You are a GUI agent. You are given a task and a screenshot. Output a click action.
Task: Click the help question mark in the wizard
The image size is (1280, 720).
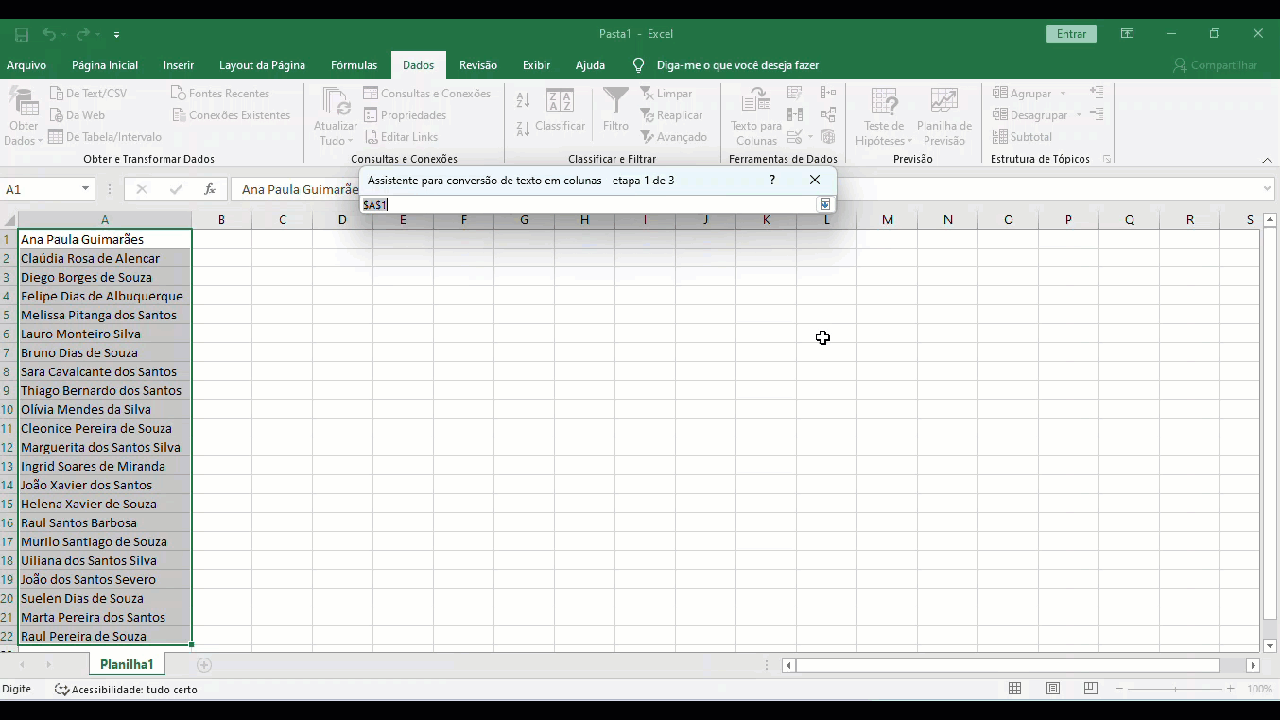pos(771,180)
